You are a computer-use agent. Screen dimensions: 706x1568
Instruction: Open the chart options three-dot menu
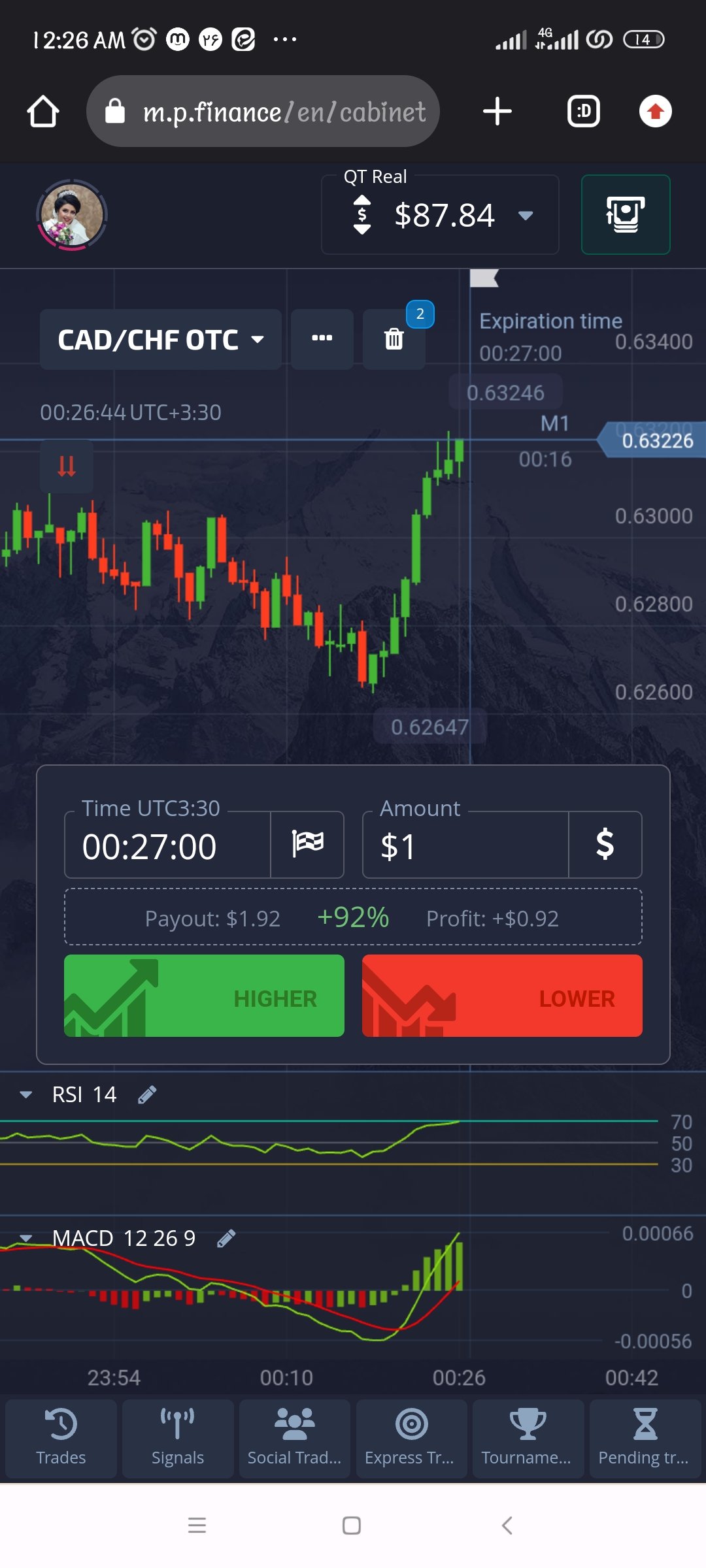[x=322, y=339]
